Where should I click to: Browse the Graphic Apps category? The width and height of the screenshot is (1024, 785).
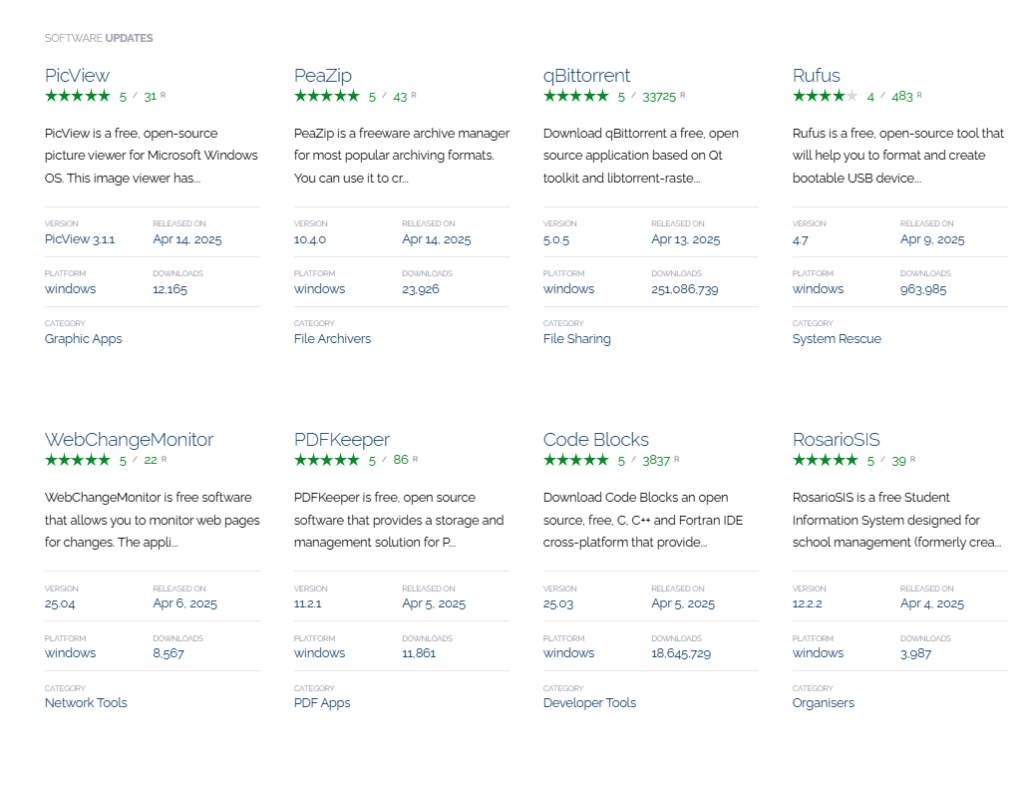83,339
